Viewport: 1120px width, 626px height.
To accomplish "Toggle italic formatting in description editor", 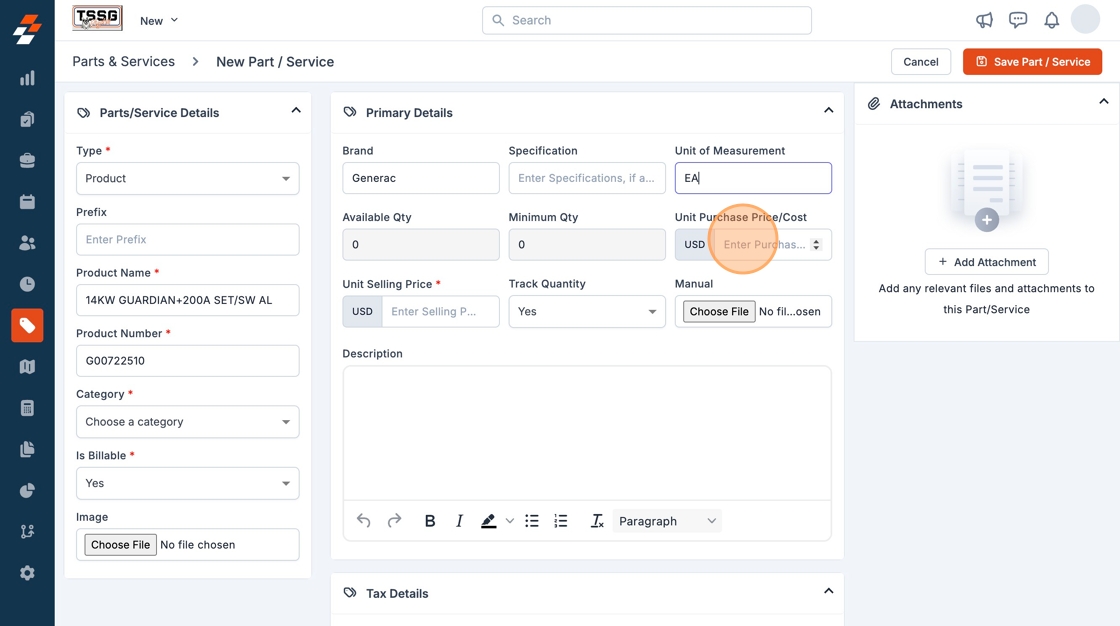I will click(459, 521).
